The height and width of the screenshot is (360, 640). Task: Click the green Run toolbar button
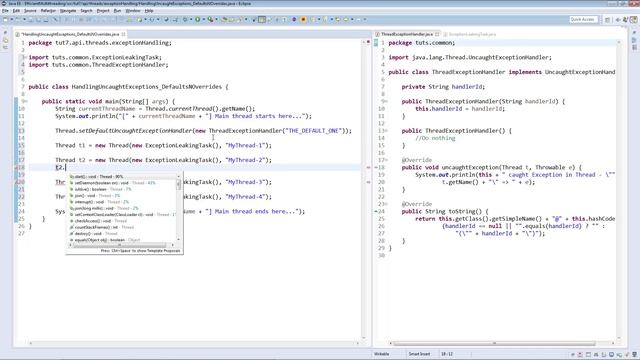[x=198, y=19]
